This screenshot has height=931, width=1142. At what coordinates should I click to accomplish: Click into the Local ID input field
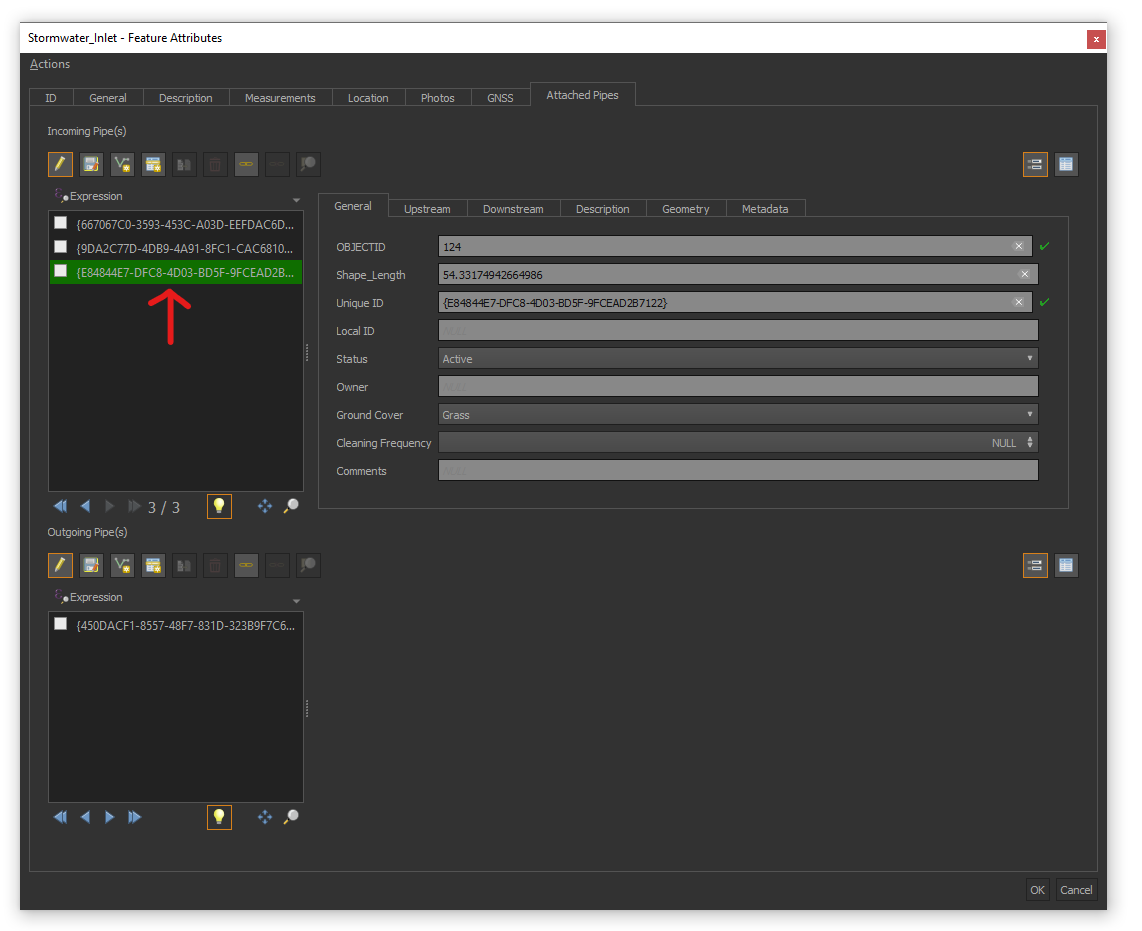coord(738,330)
